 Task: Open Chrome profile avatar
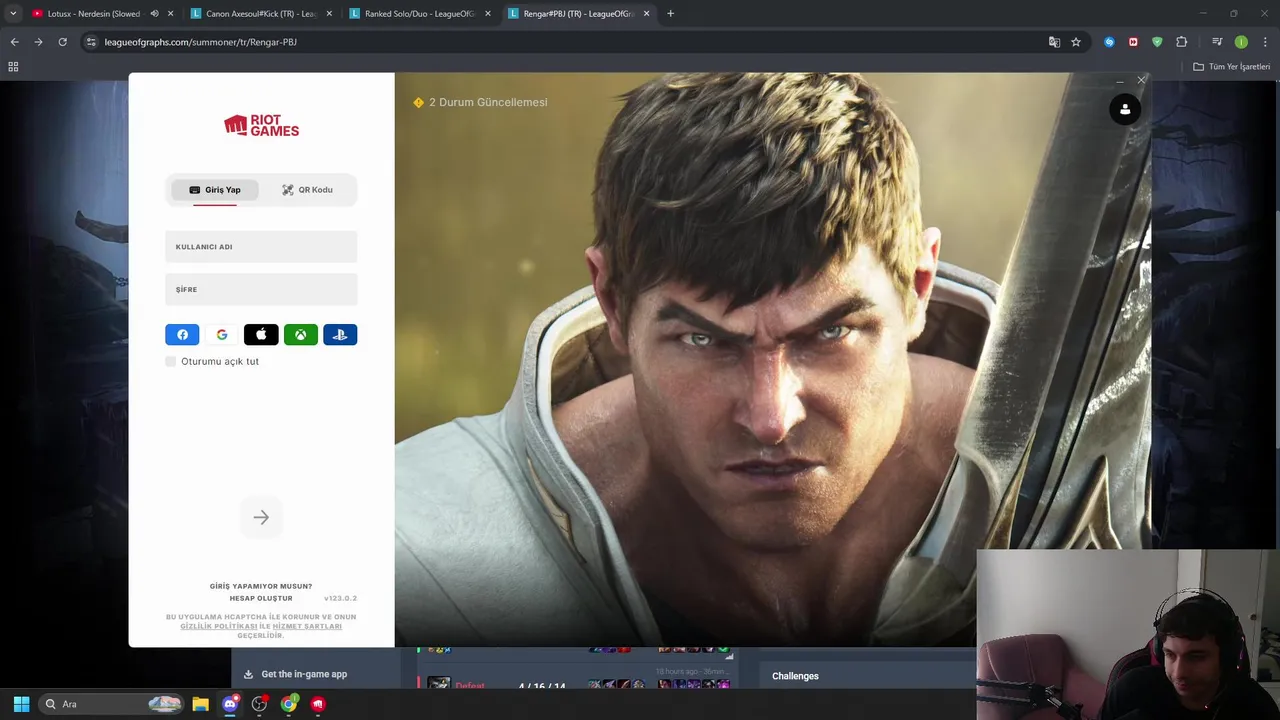pos(1241,42)
